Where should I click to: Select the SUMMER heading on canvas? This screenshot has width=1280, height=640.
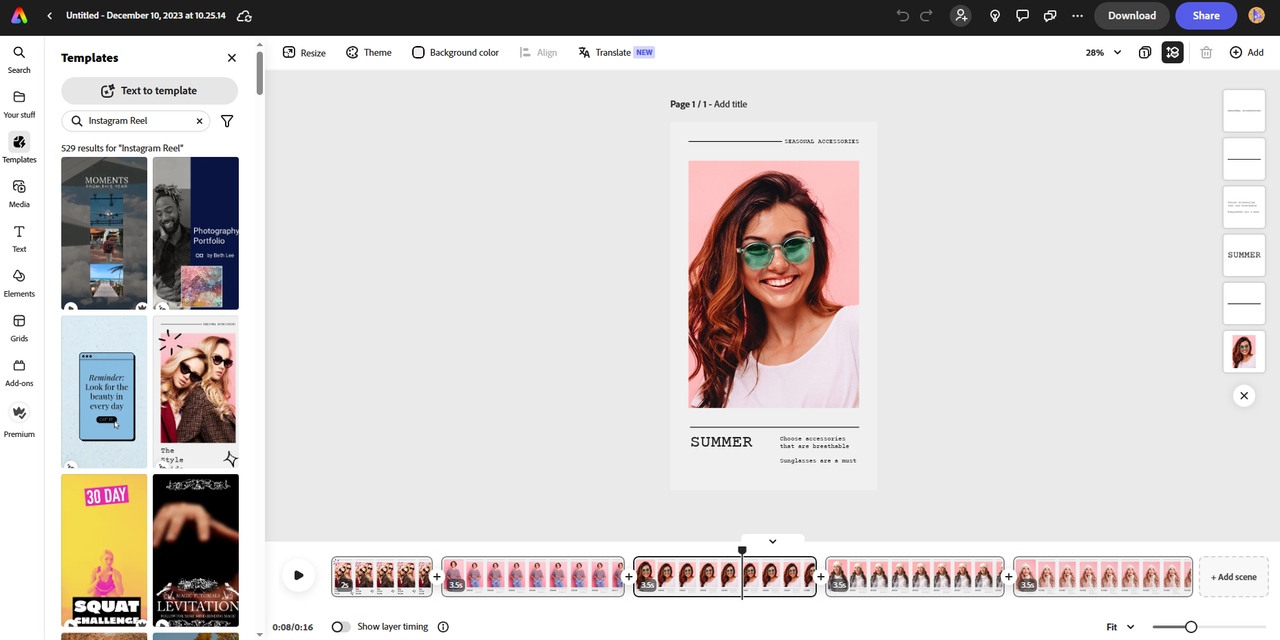click(x=721, y=442)
